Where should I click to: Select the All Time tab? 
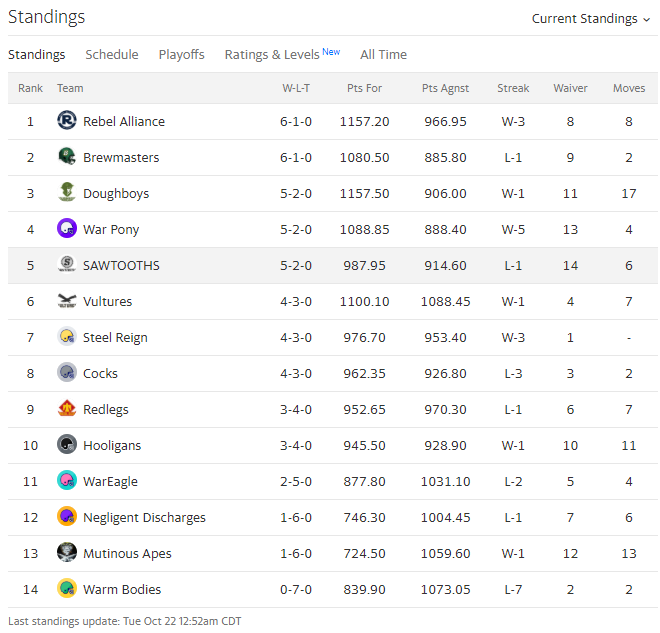(x=383, y=55)
